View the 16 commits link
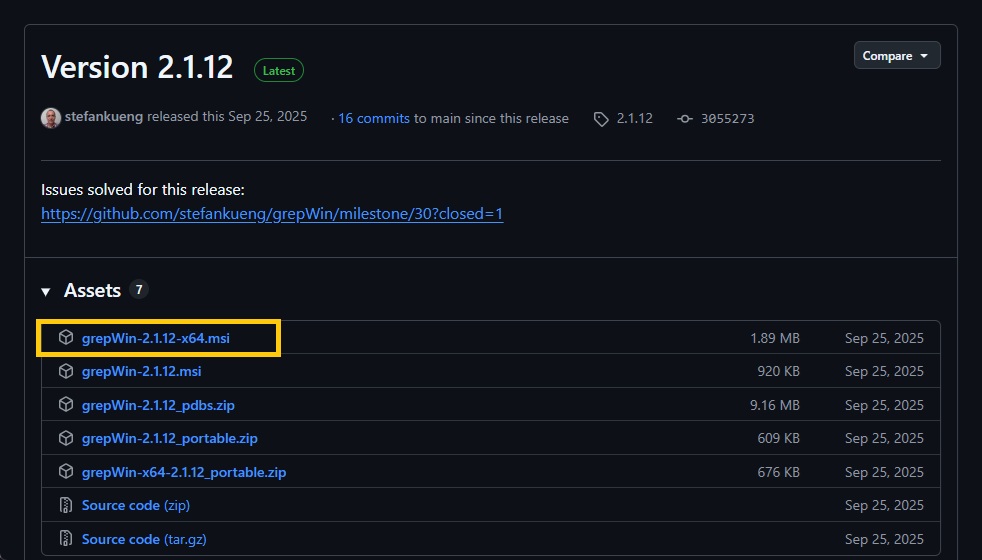The image size is (982, 560). [x=374, y=118]
